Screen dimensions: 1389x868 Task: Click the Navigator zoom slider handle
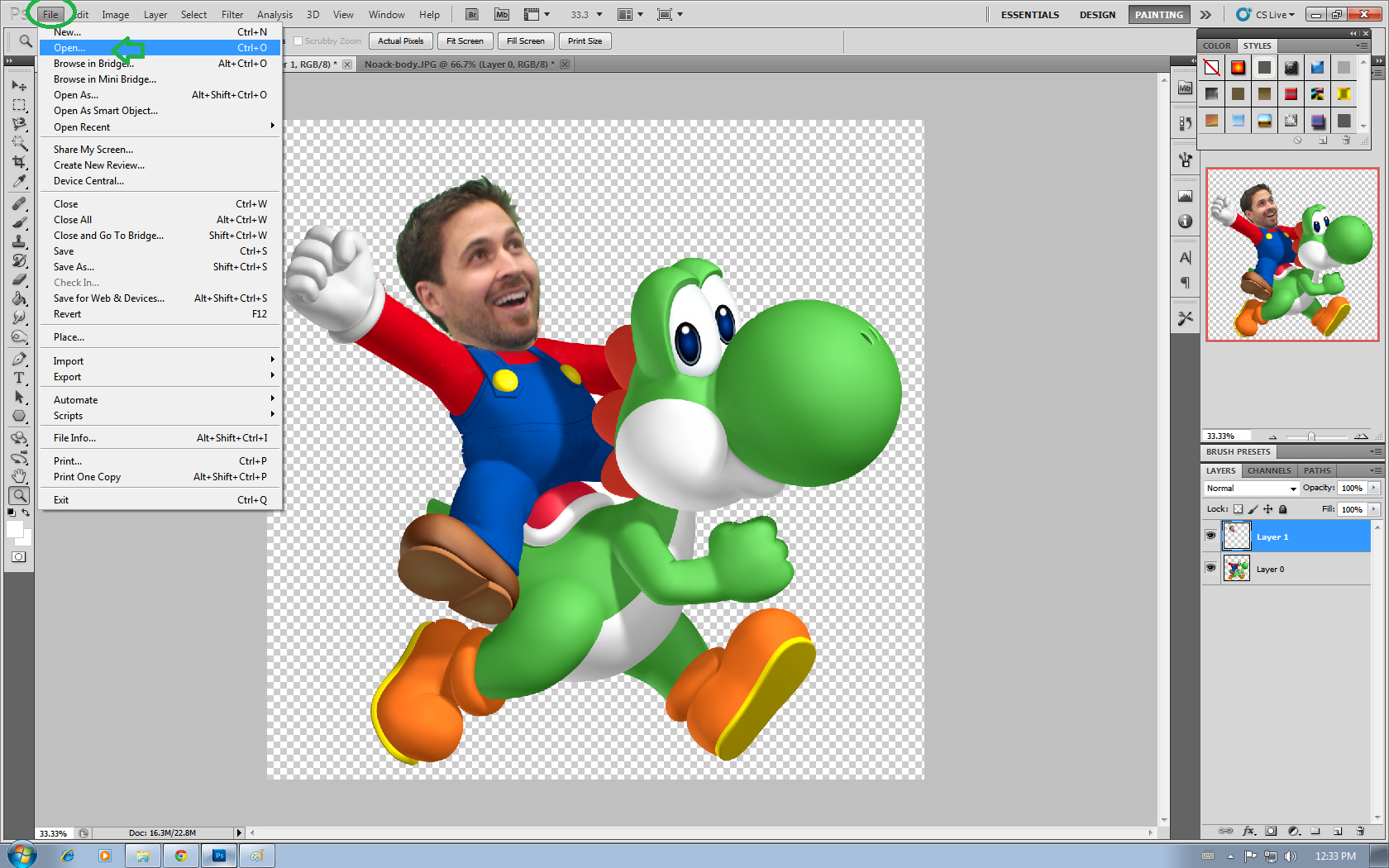click(1311, 436)
